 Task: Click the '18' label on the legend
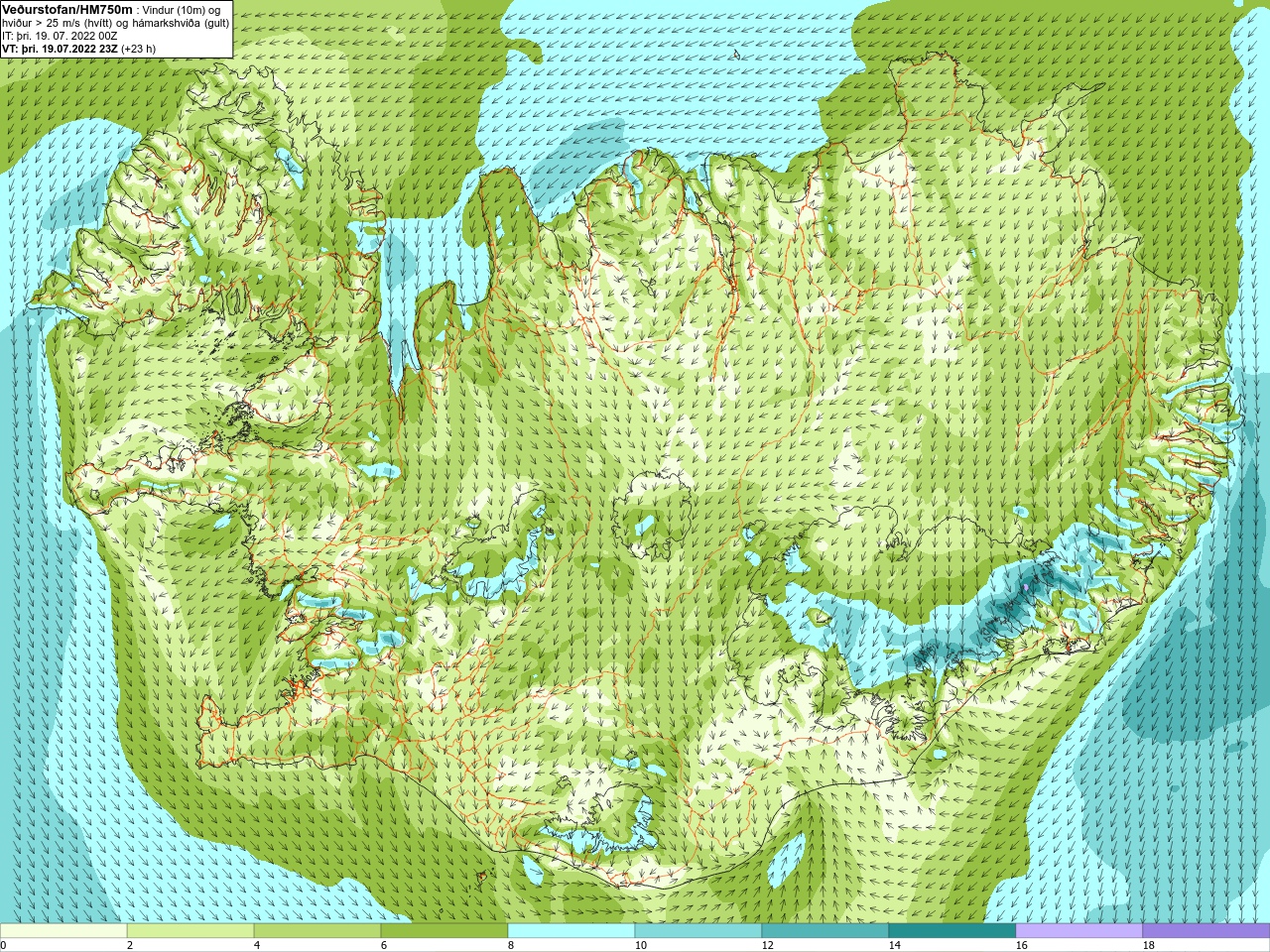[x=1148, y=946]
